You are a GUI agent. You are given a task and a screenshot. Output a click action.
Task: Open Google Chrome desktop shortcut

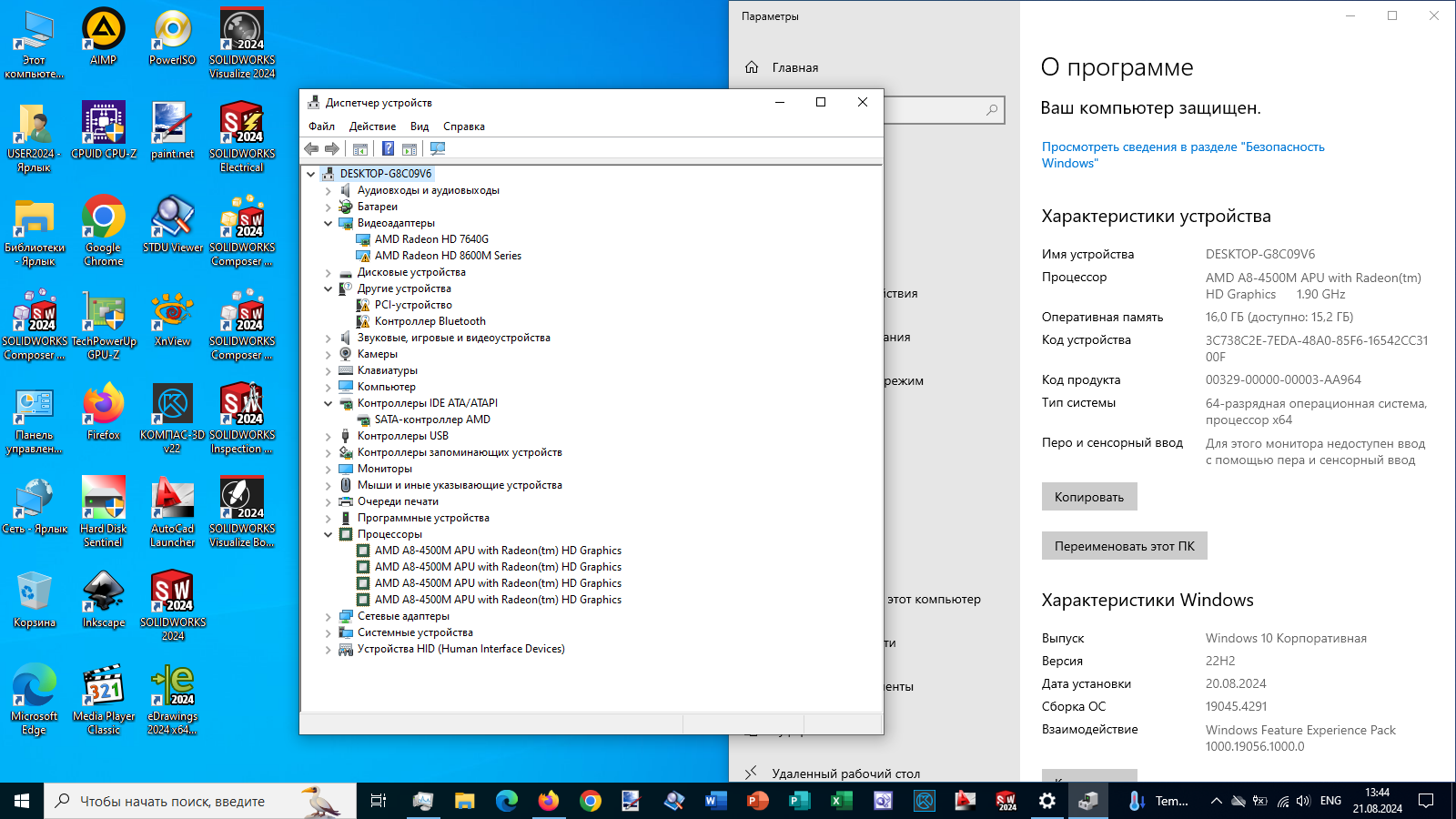coord(103,230)
